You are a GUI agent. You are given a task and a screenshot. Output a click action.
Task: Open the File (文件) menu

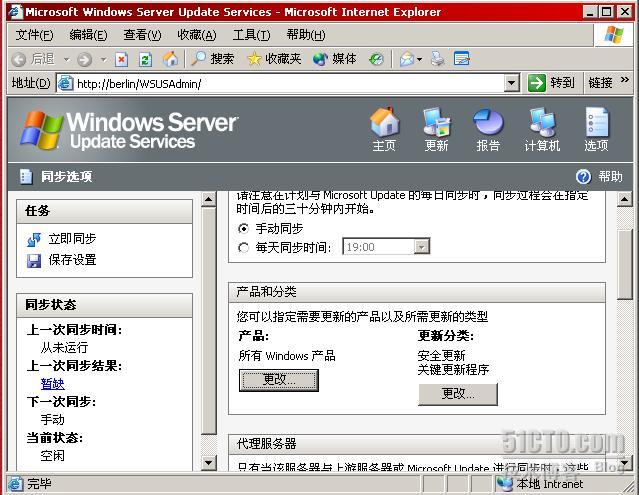(x=34, y=35)
